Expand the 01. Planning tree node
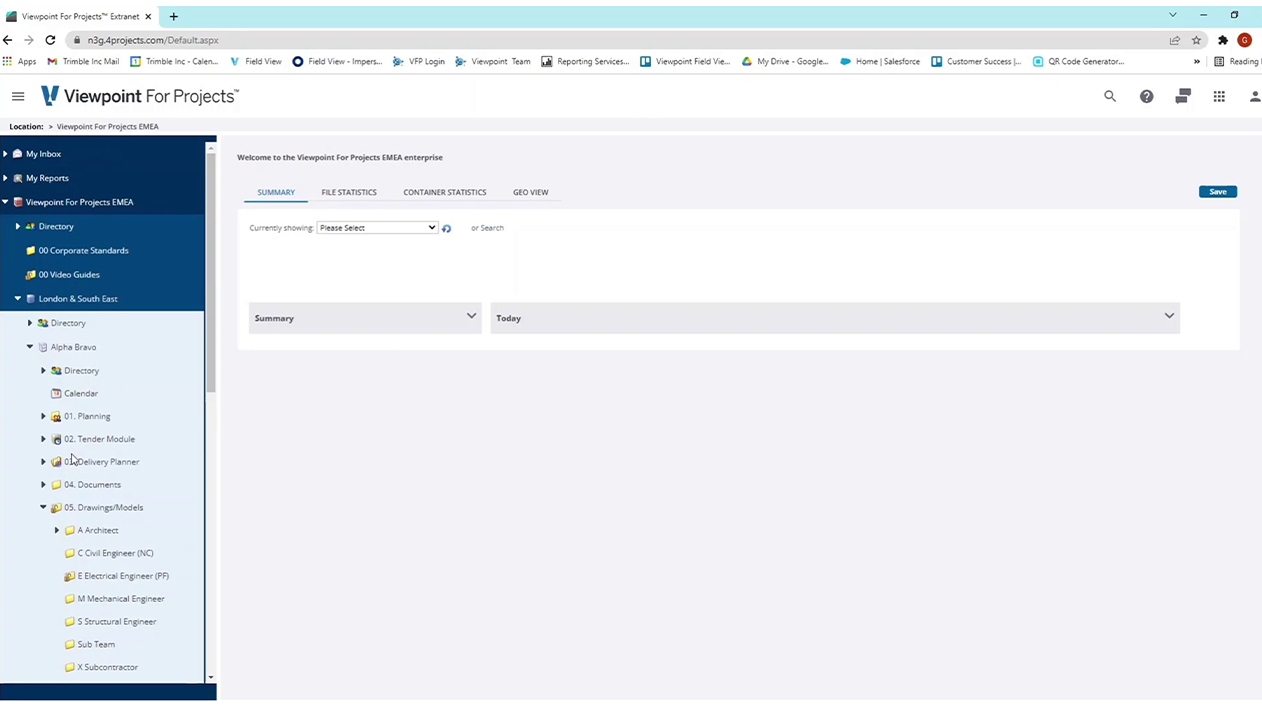 coord(43,416)
